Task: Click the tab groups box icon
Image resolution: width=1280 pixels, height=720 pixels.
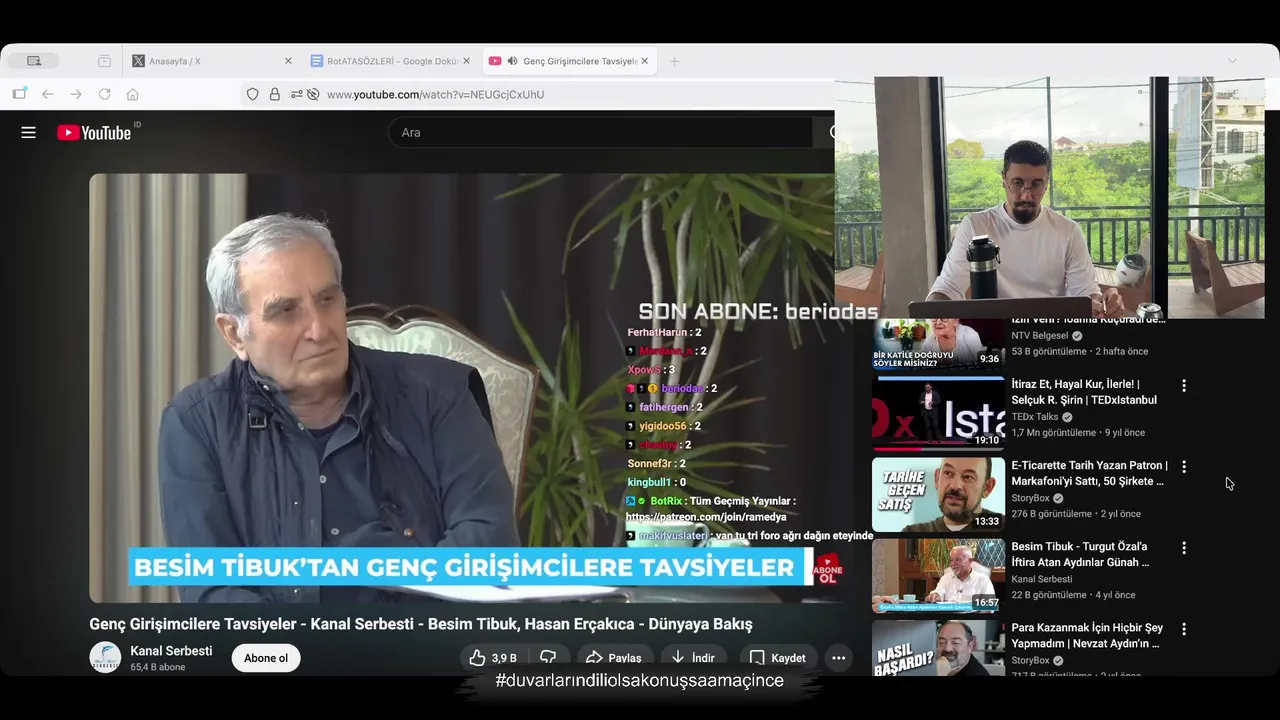Action: 104,61
